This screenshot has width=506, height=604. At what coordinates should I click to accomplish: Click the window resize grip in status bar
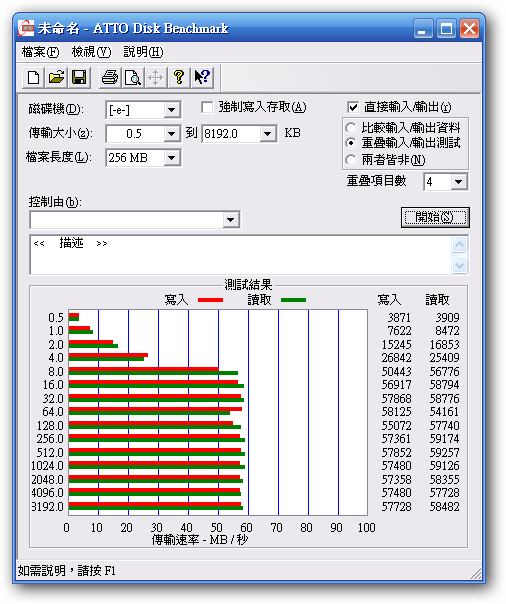(x=476, y=573)
